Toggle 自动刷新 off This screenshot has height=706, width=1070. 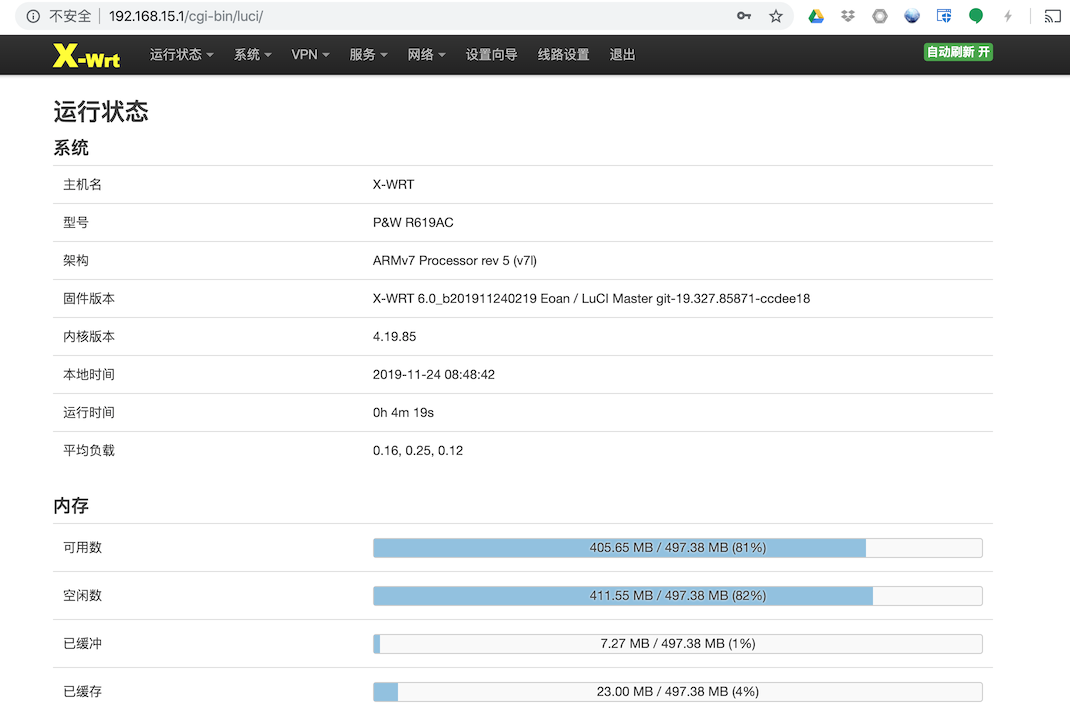coord(957,51)
